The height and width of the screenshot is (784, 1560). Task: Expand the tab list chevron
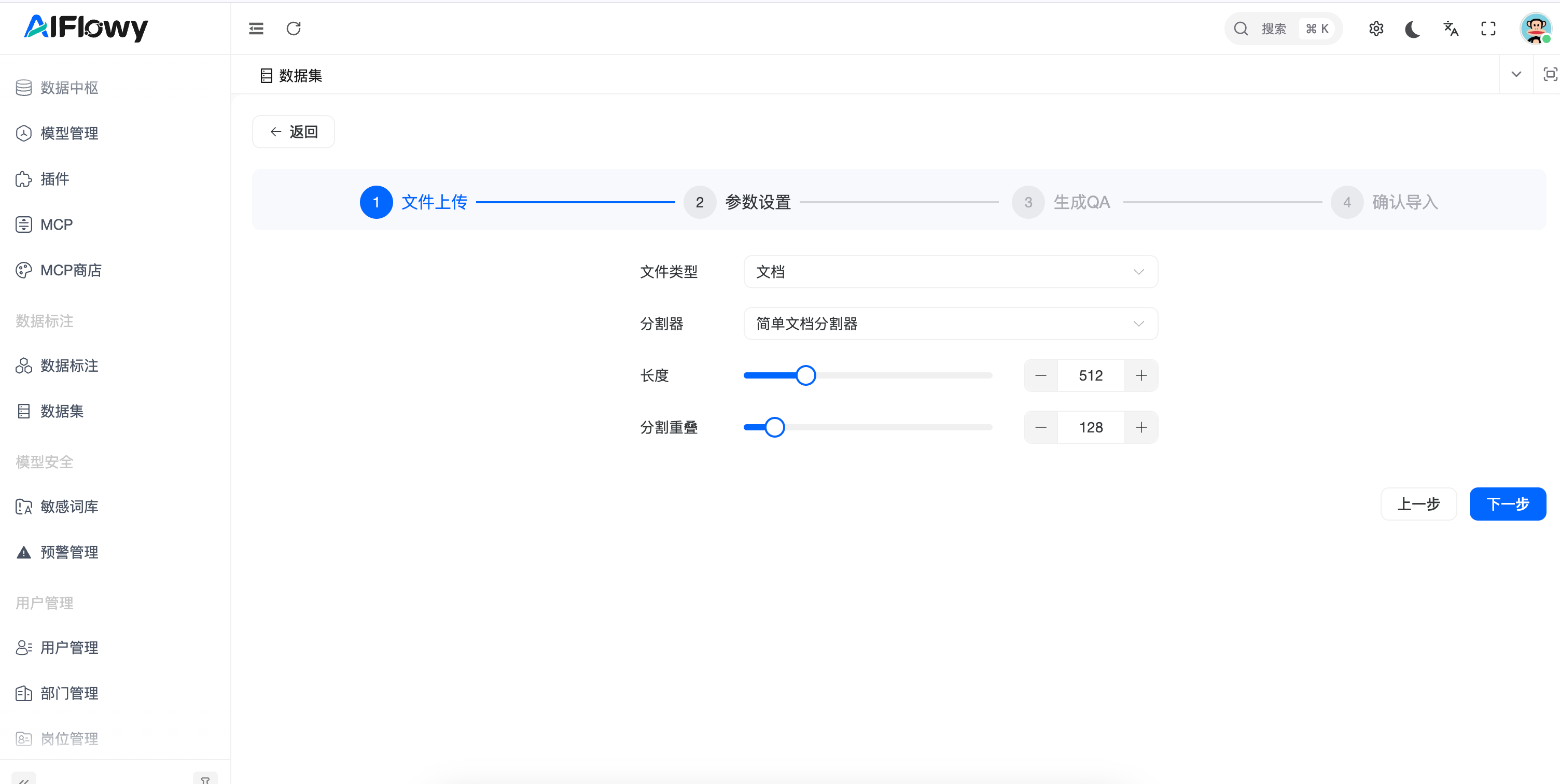1516,75
